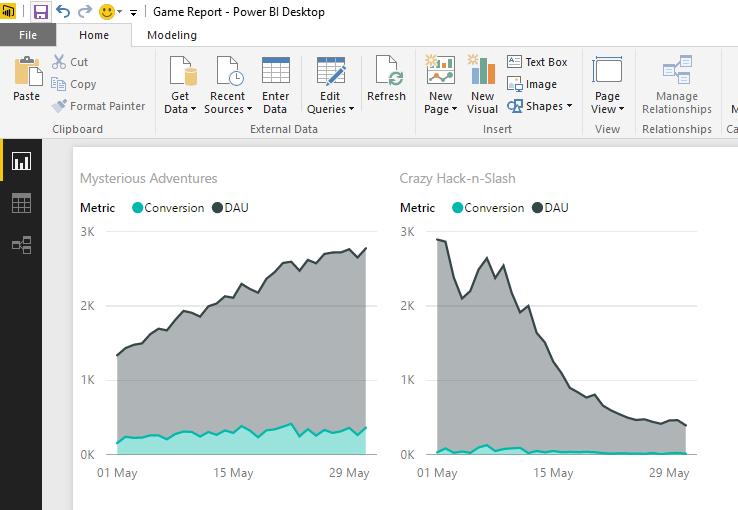Image resolution: width=738 pixels, height=510 pixels.
Task: Select the Format Painter tool
Action: pyautogui.click(x=98, y=106)
